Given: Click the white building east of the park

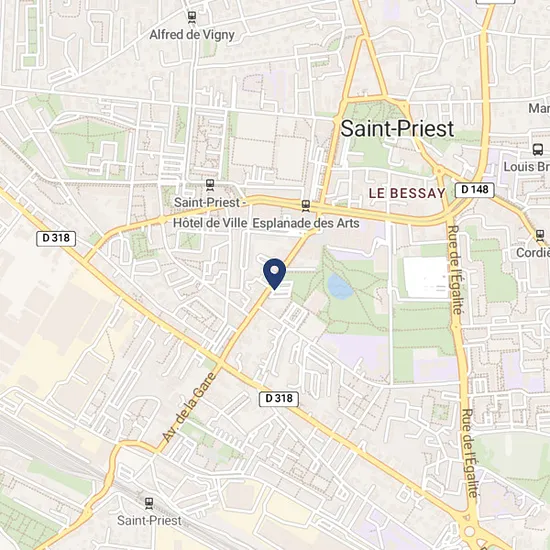Looking at the screenshot, I should pyautogui.click(x=426, y=277).
